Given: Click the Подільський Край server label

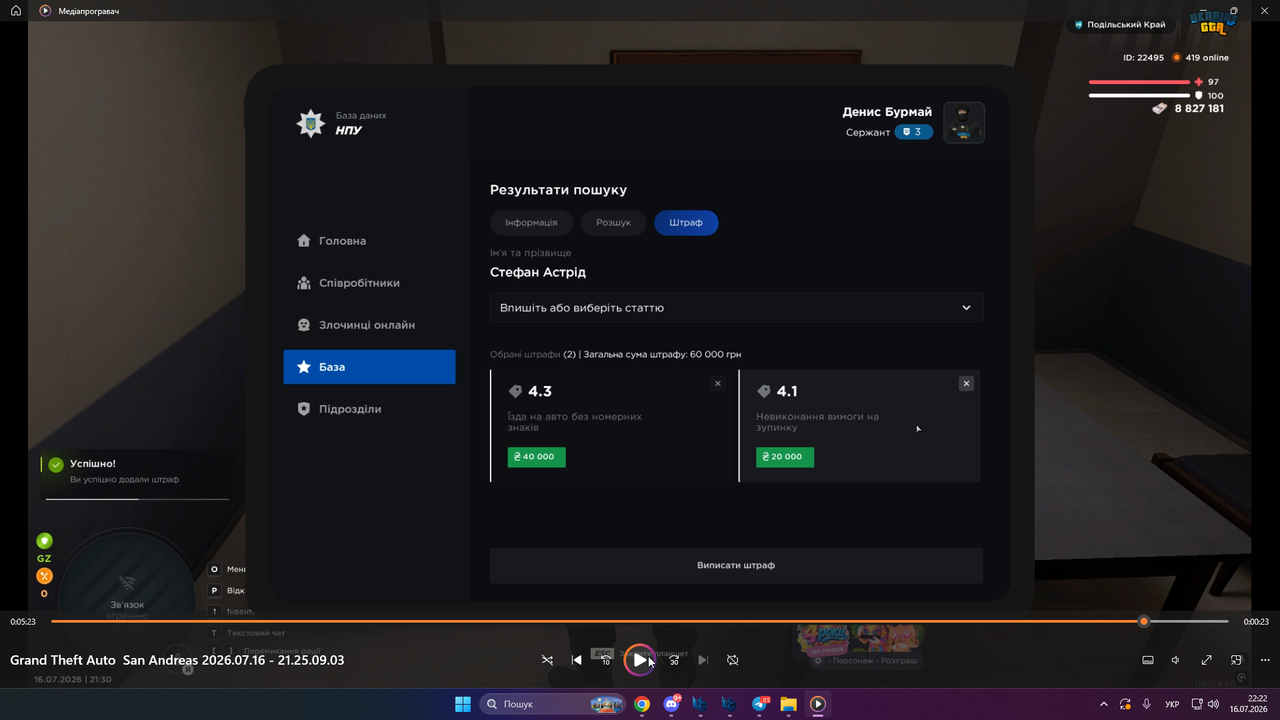Looking at the screenshot, I should (1120, 24).
